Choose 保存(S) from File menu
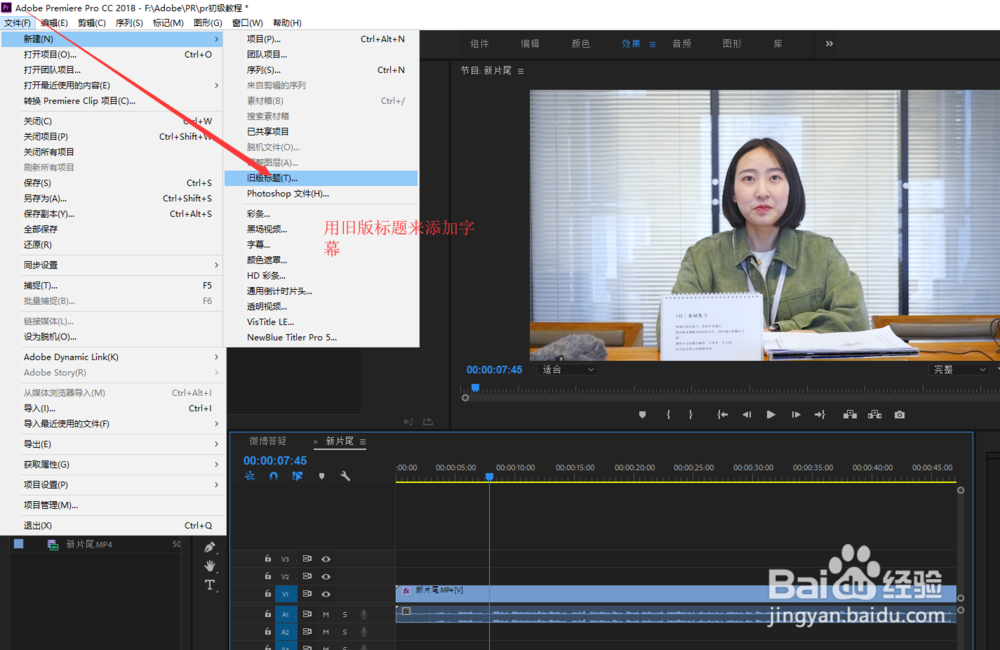The width and height of the screenshot is (1000, 650). tap(114, 183)
